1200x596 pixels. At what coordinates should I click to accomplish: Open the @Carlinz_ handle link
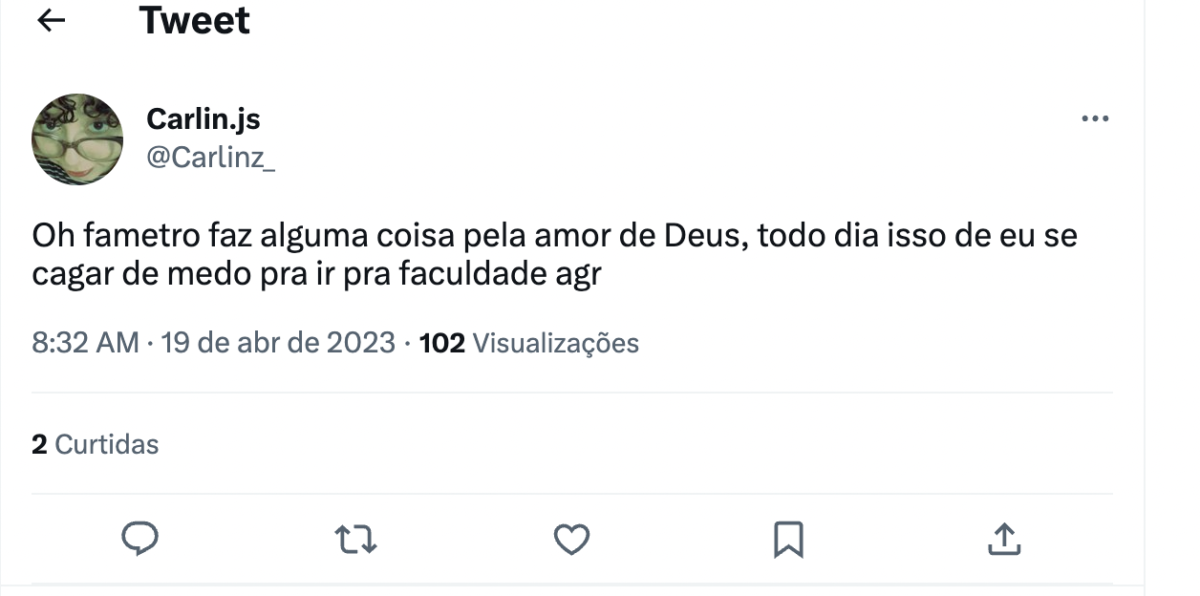[211, 157]
